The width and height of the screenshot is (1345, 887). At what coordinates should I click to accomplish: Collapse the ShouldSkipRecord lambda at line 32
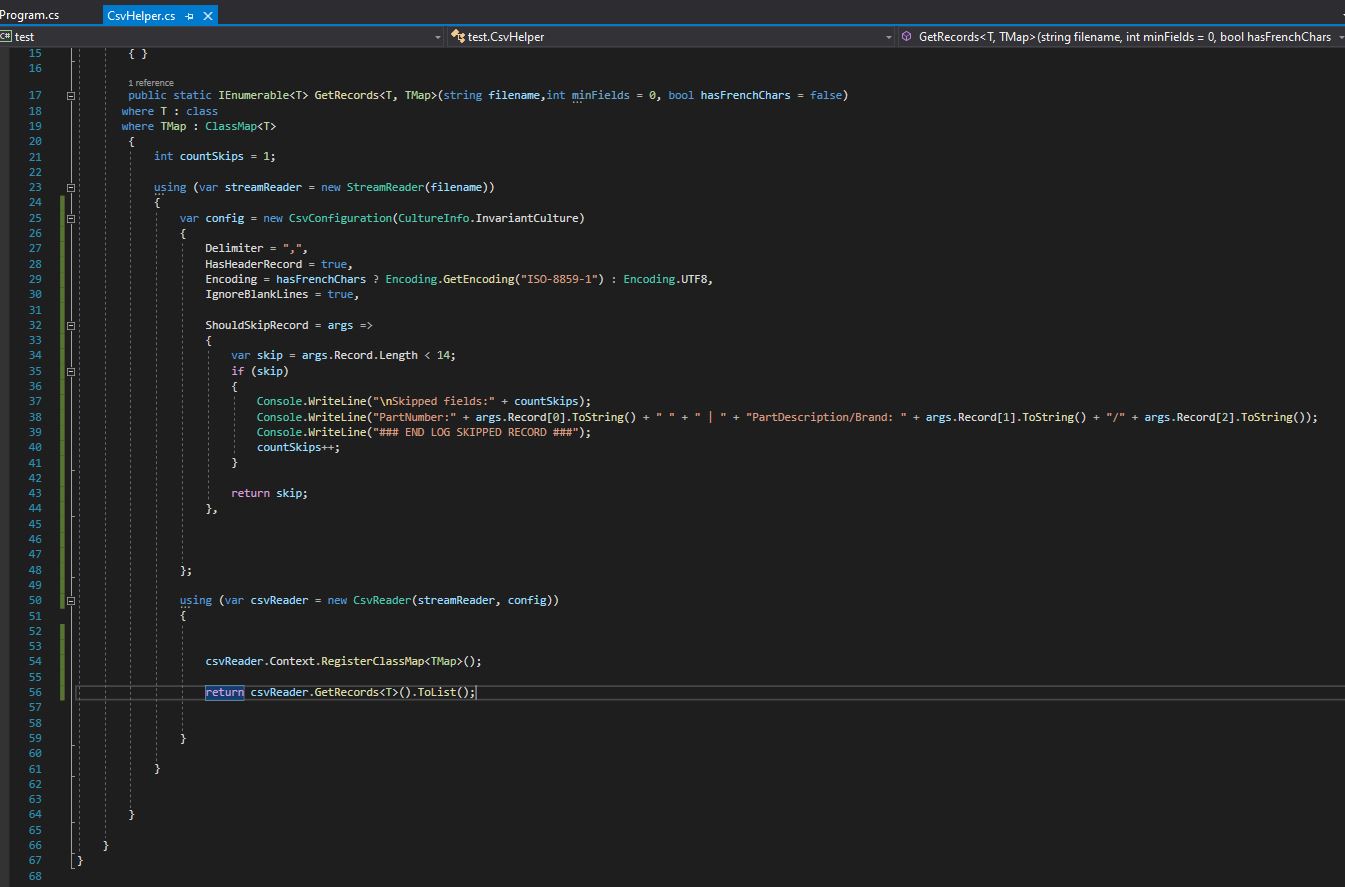tap(70, 325)
